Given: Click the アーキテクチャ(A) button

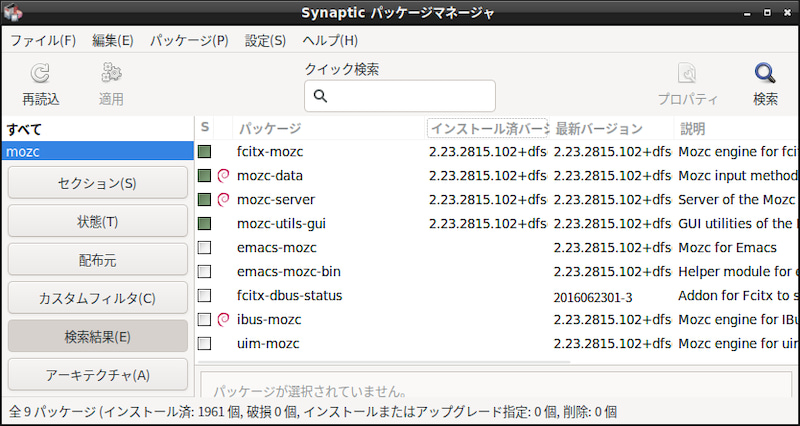Looking at the screenshot, I should pyautogui.click(x=97, y=375).
